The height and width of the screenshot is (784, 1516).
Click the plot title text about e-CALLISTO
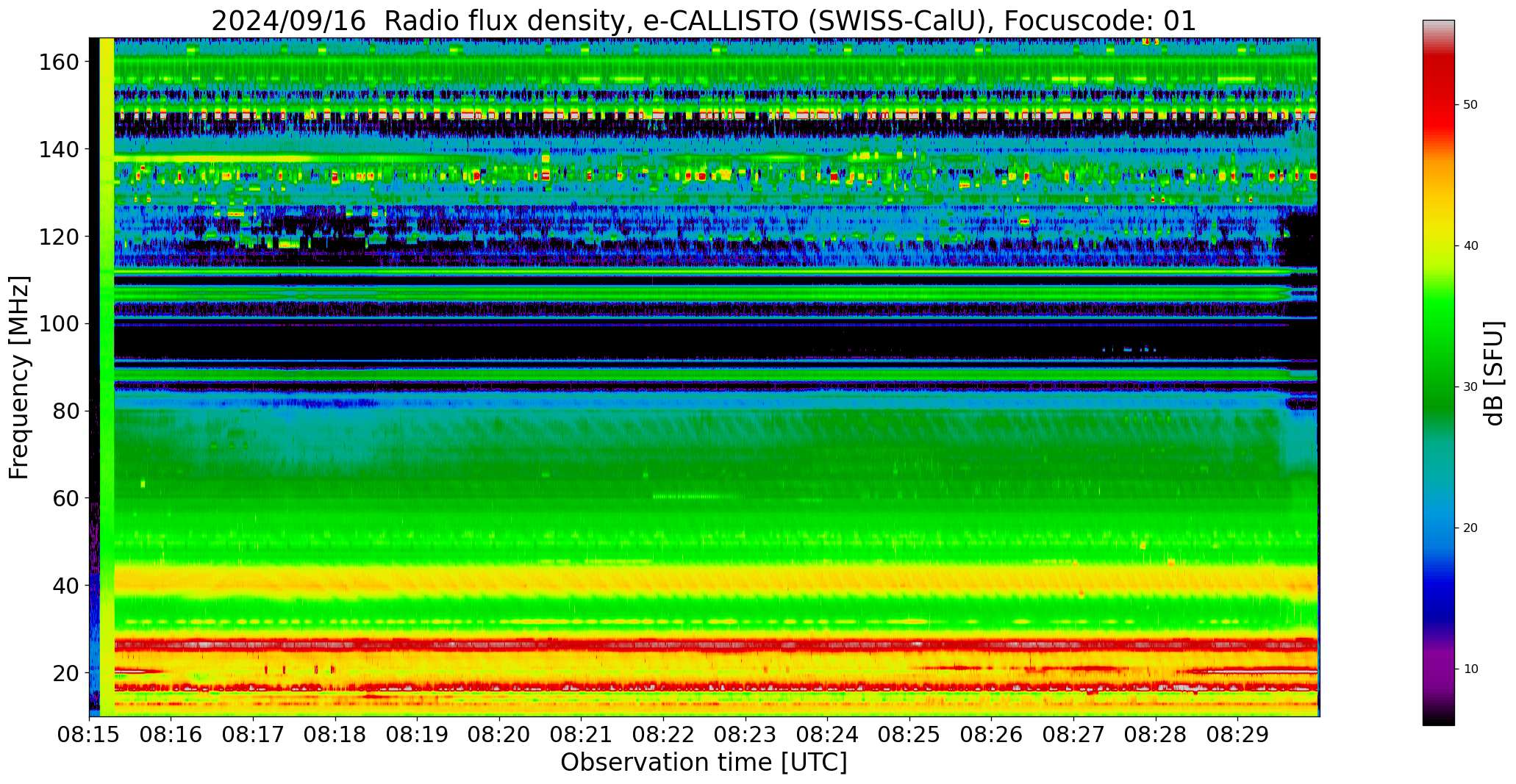704,21
